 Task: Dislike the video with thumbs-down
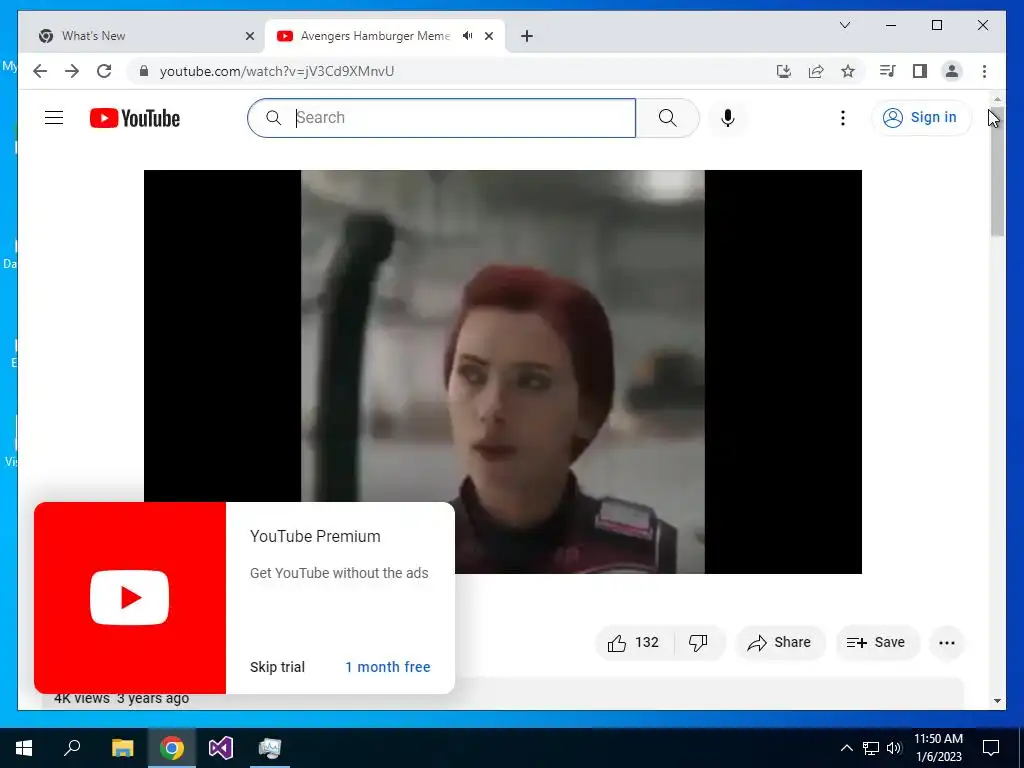tap(698, 643)
